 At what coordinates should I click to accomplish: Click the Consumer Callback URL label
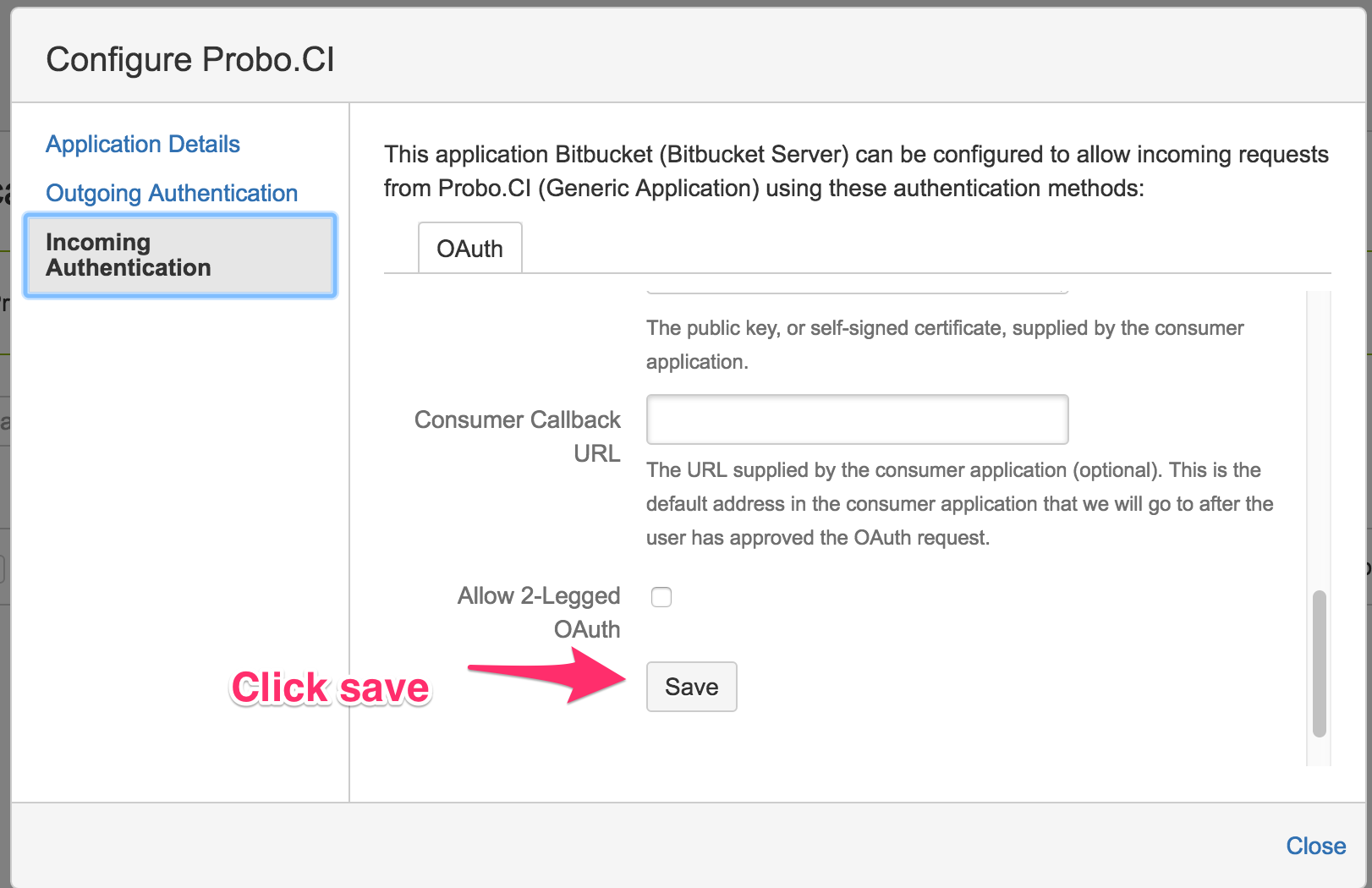coord(518,436)
